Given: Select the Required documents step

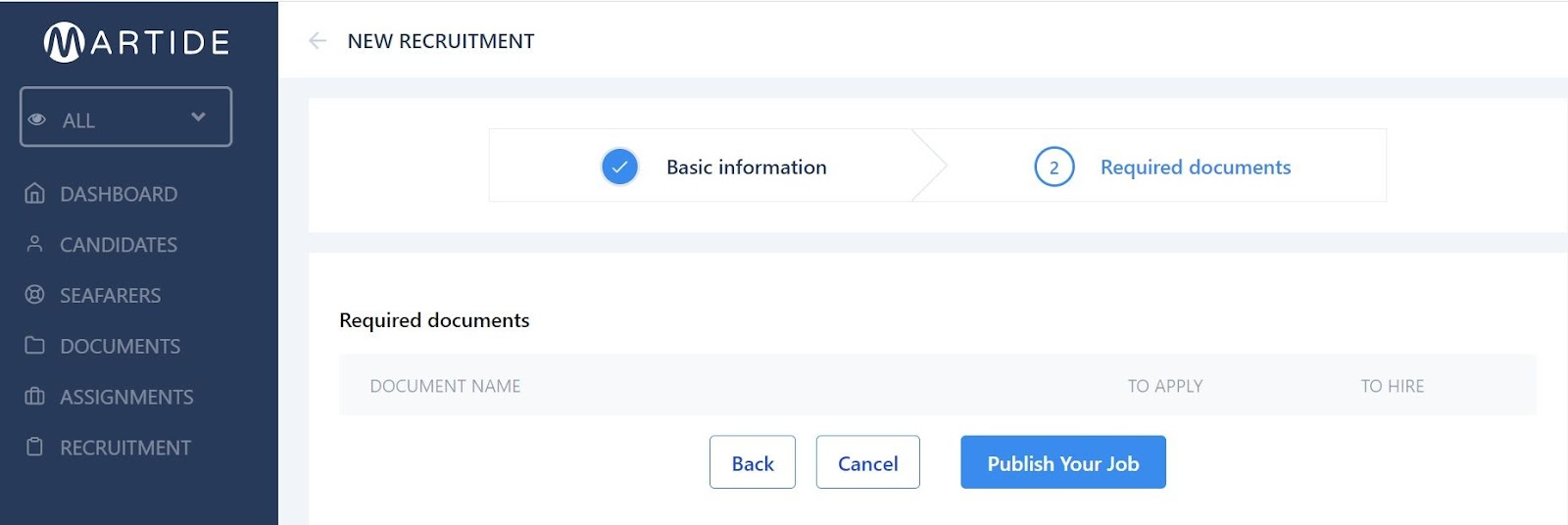Looking at the screenshot, I should [x=1195, y=167].
